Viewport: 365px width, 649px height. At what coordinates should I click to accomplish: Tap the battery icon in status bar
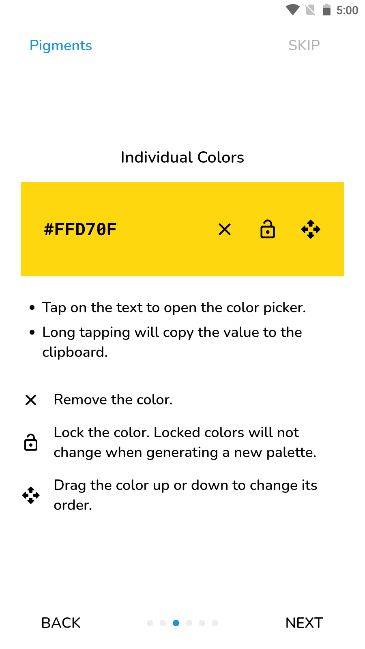[327, 10]
